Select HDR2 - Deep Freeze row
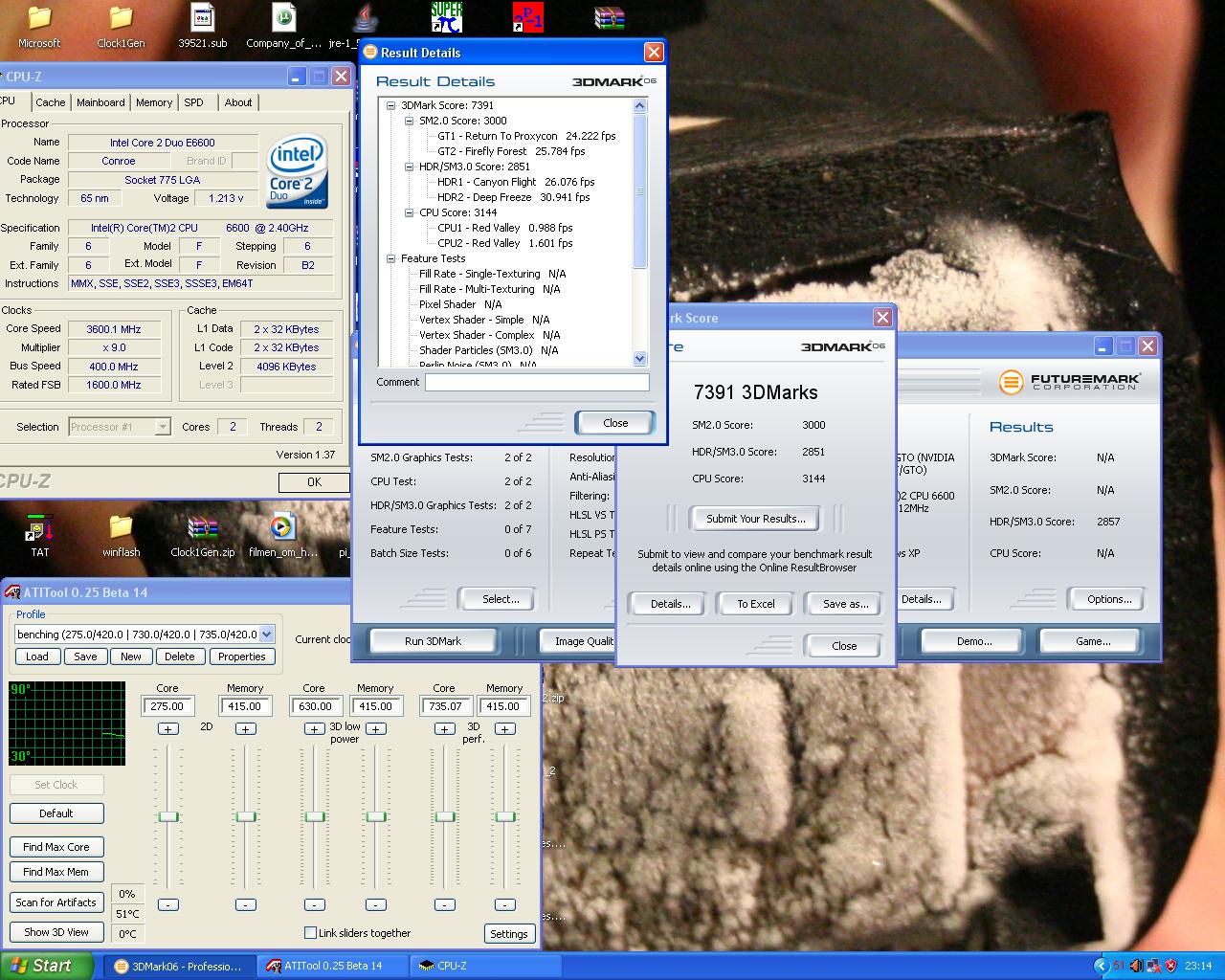 pyautogui.click(x=513, y=197)
